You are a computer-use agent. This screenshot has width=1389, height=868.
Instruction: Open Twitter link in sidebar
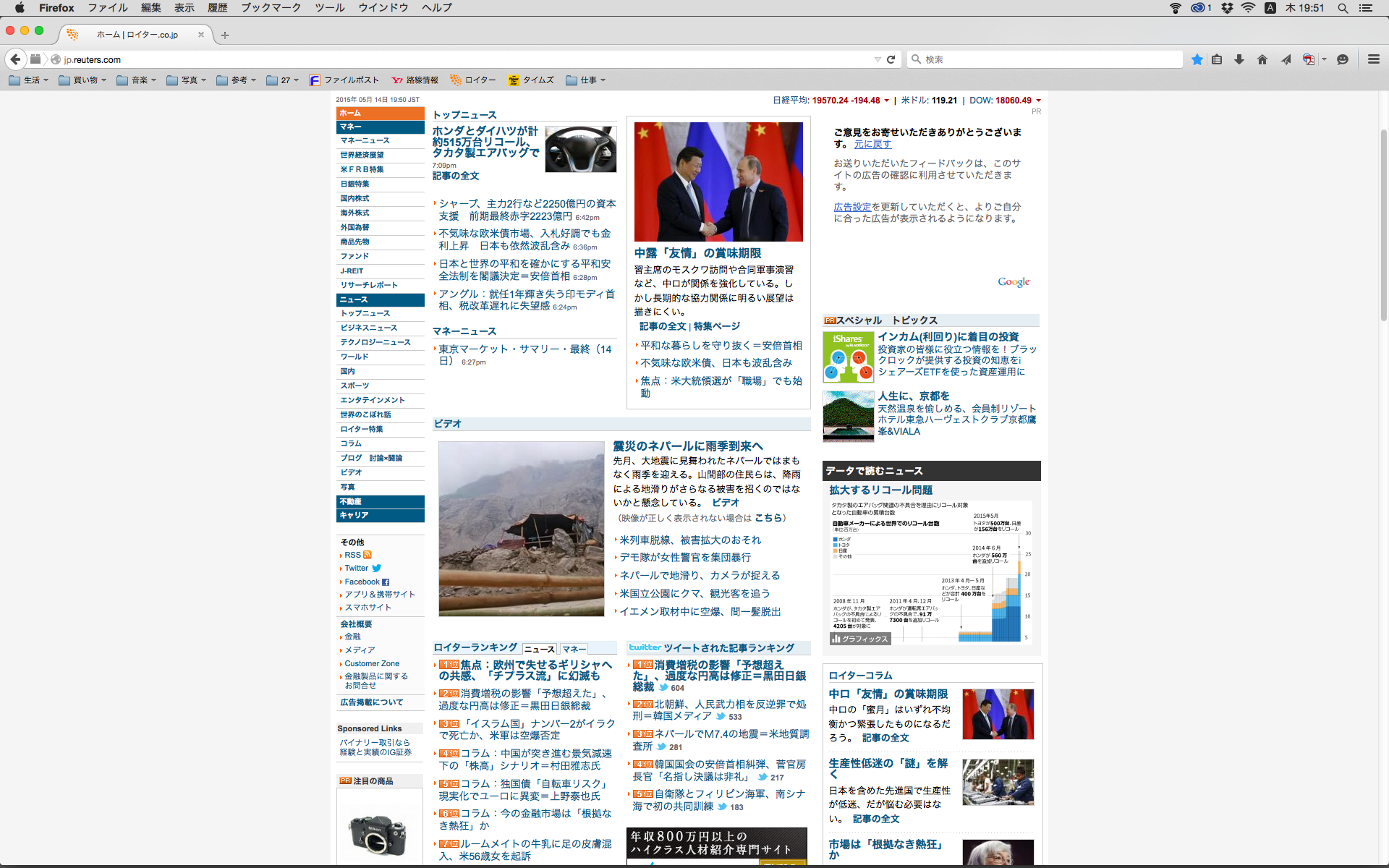click(357, 569)
